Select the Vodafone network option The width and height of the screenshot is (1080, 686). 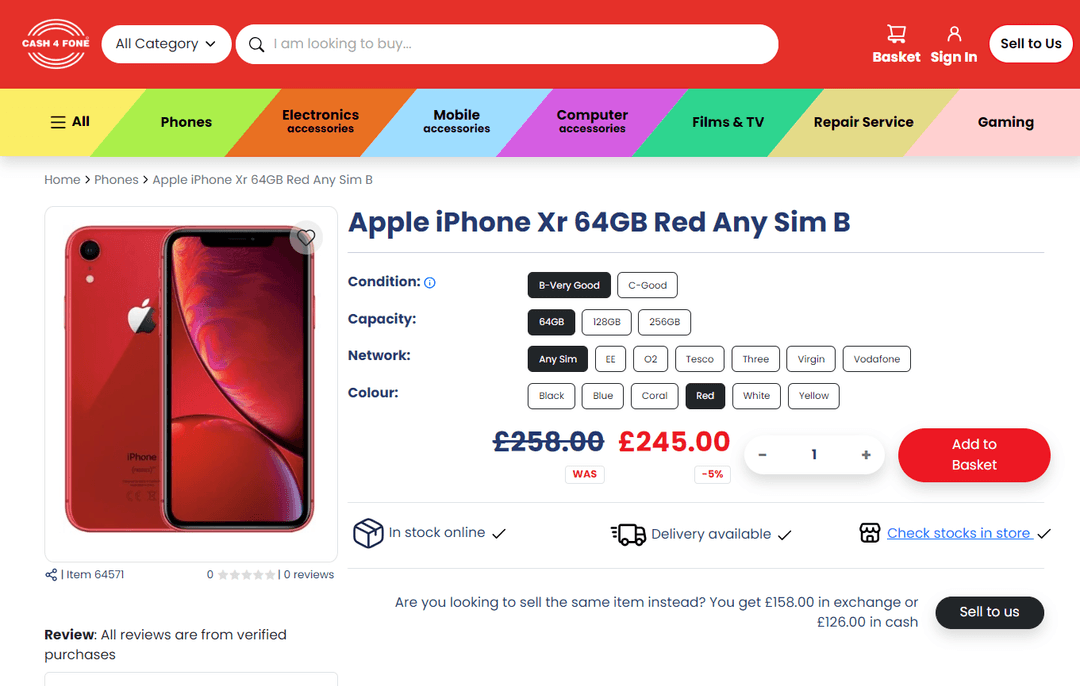coord(876,359)
